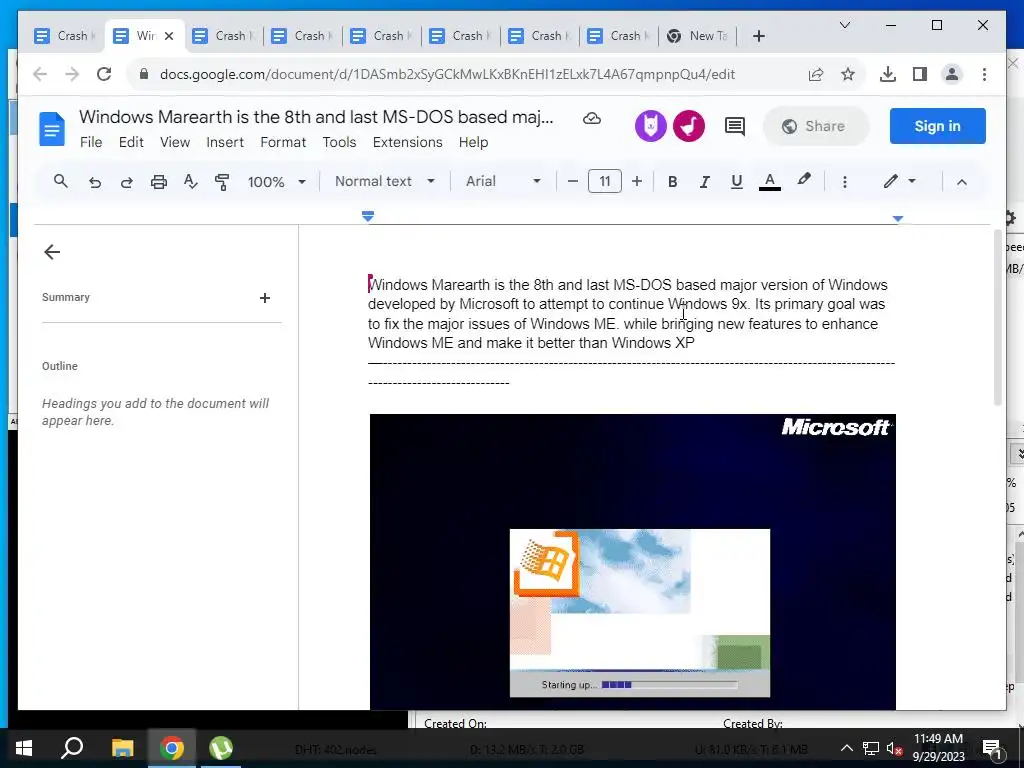
Task: Click the right indent ruler marker
Action: (x=898, y=219)
